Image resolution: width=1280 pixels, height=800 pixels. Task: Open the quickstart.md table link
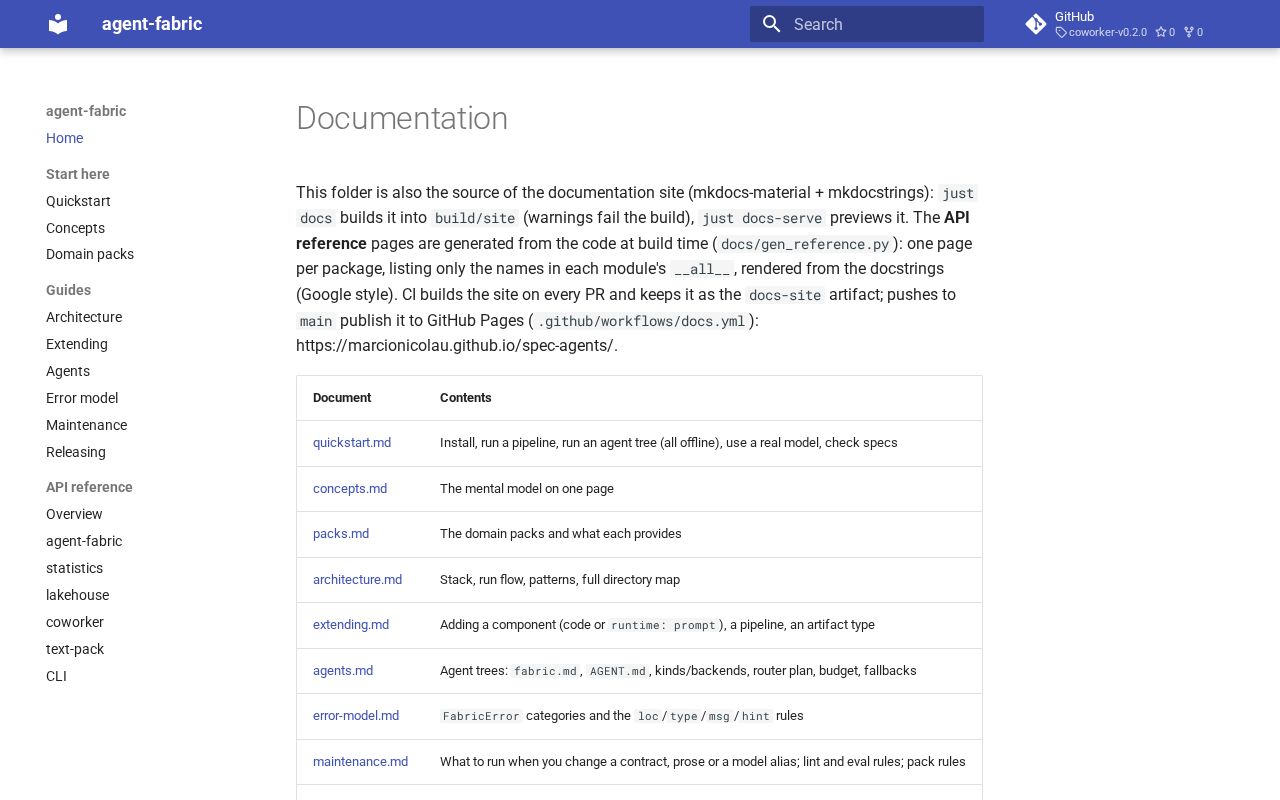[352, 443]
